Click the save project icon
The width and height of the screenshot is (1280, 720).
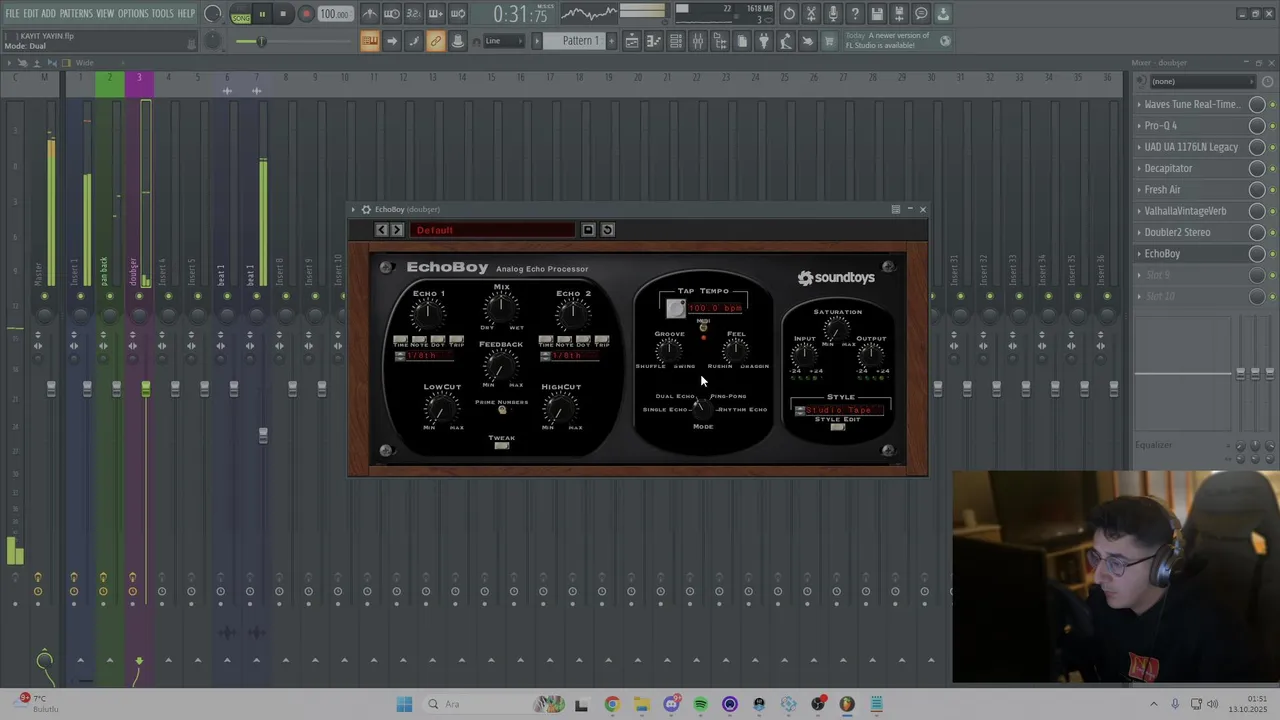(x=877, y=14)
